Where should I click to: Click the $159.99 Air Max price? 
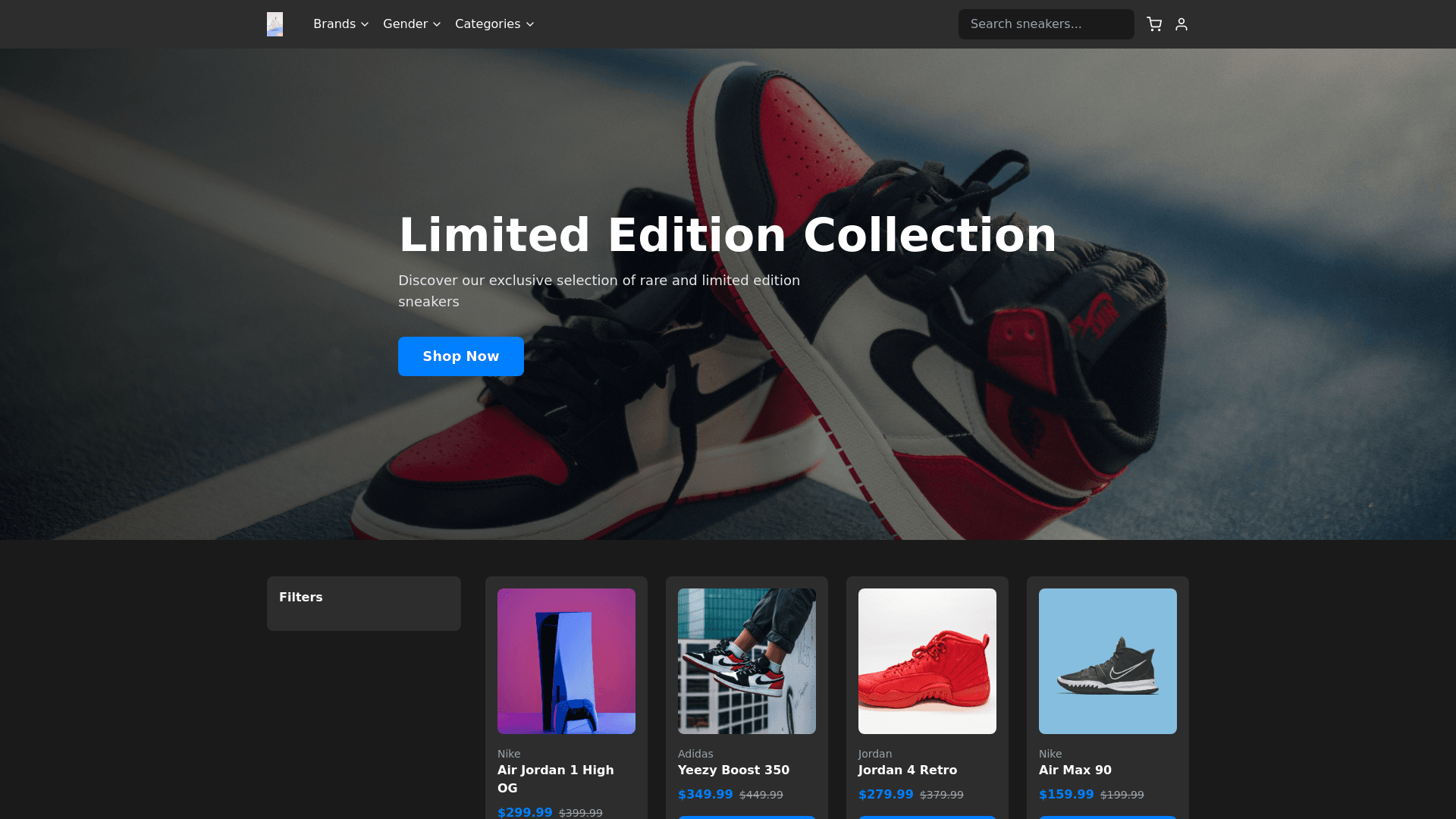(1066, 794)
